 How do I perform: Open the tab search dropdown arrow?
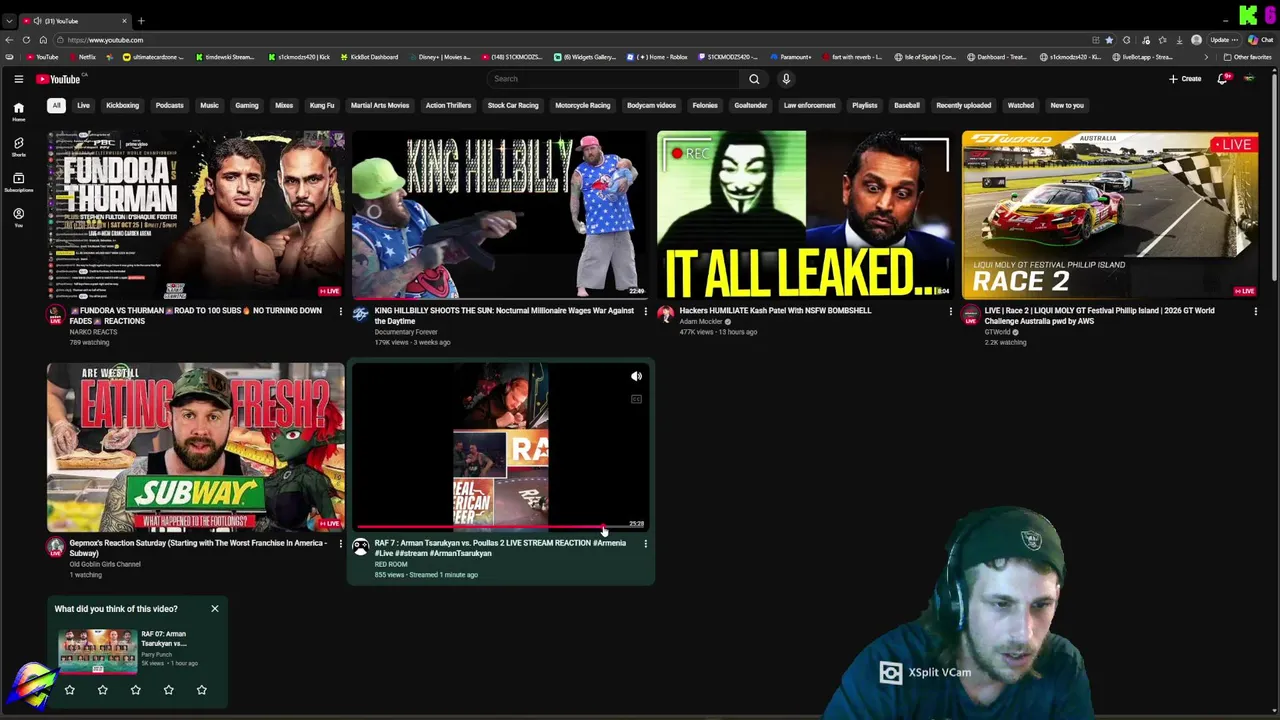(x=9, y=21)
